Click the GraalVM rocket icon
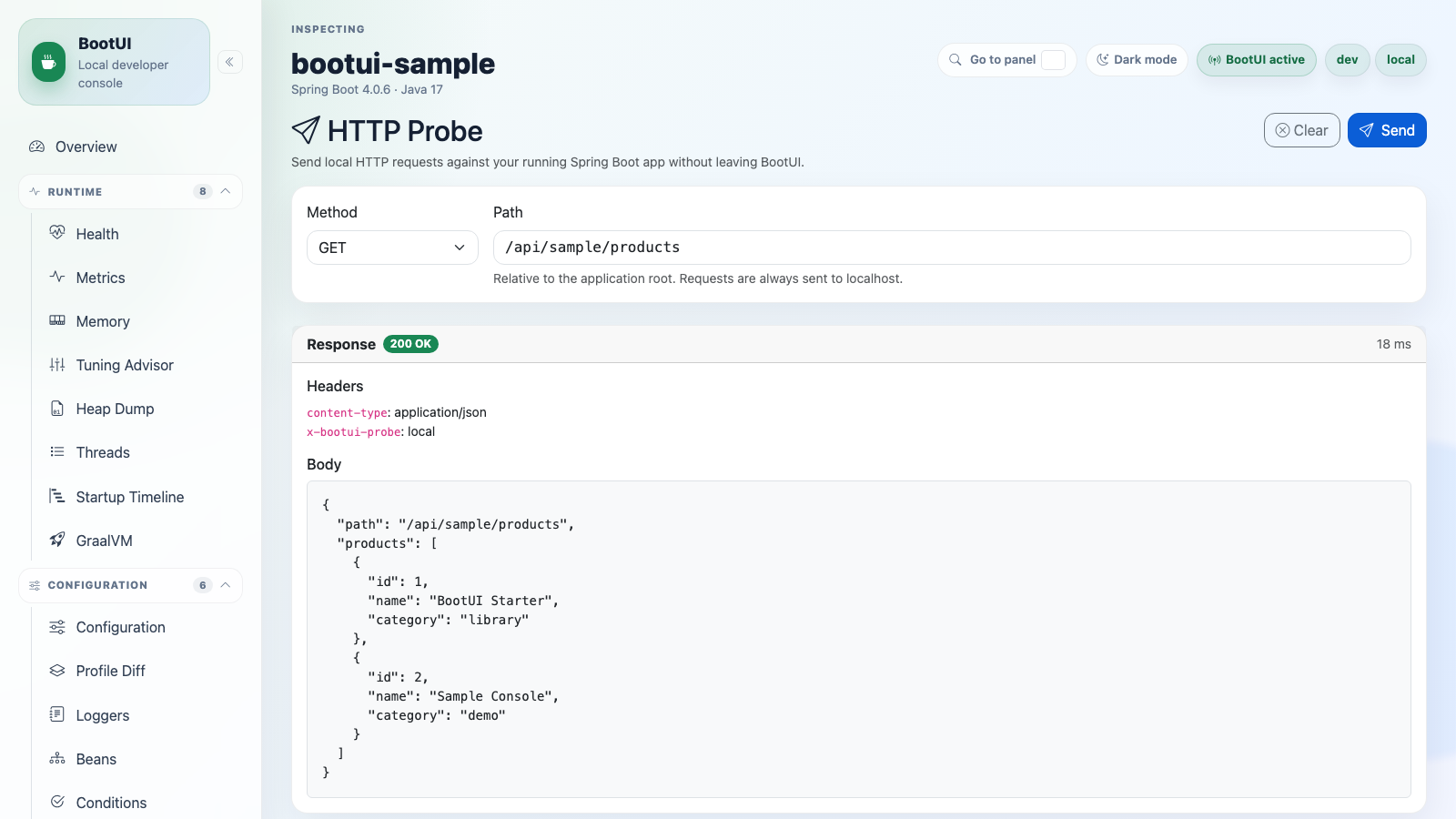 tap(57, 540)
